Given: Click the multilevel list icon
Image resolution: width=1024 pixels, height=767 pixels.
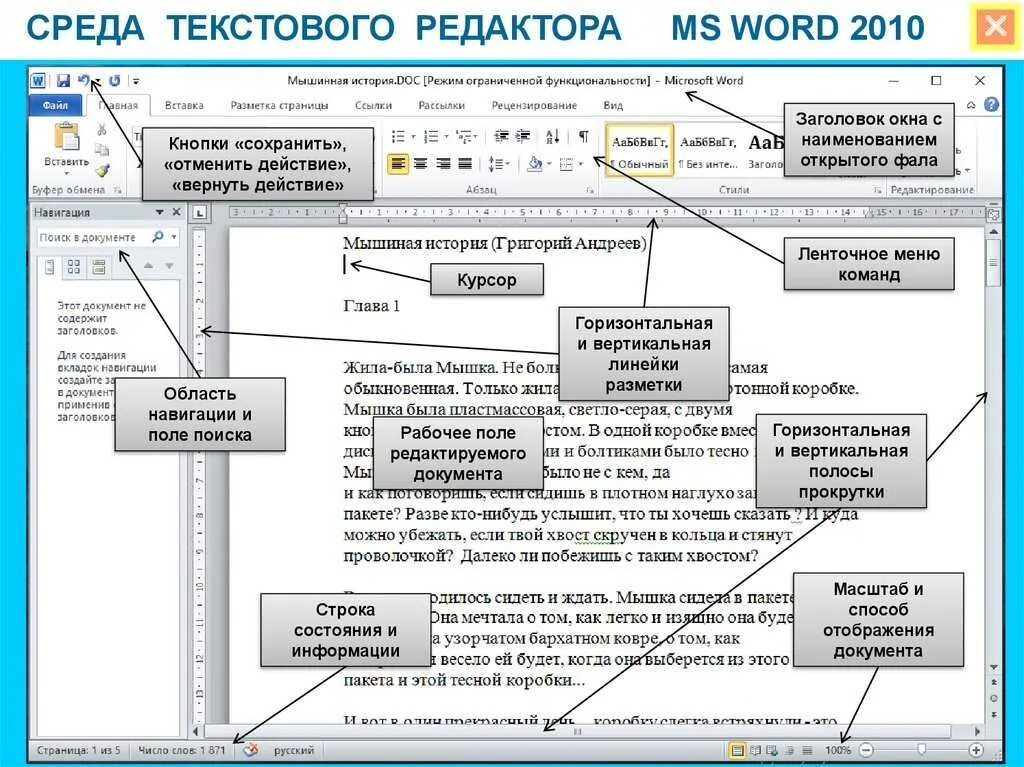Looking at the screenshot, I should (x=464, y=137).
